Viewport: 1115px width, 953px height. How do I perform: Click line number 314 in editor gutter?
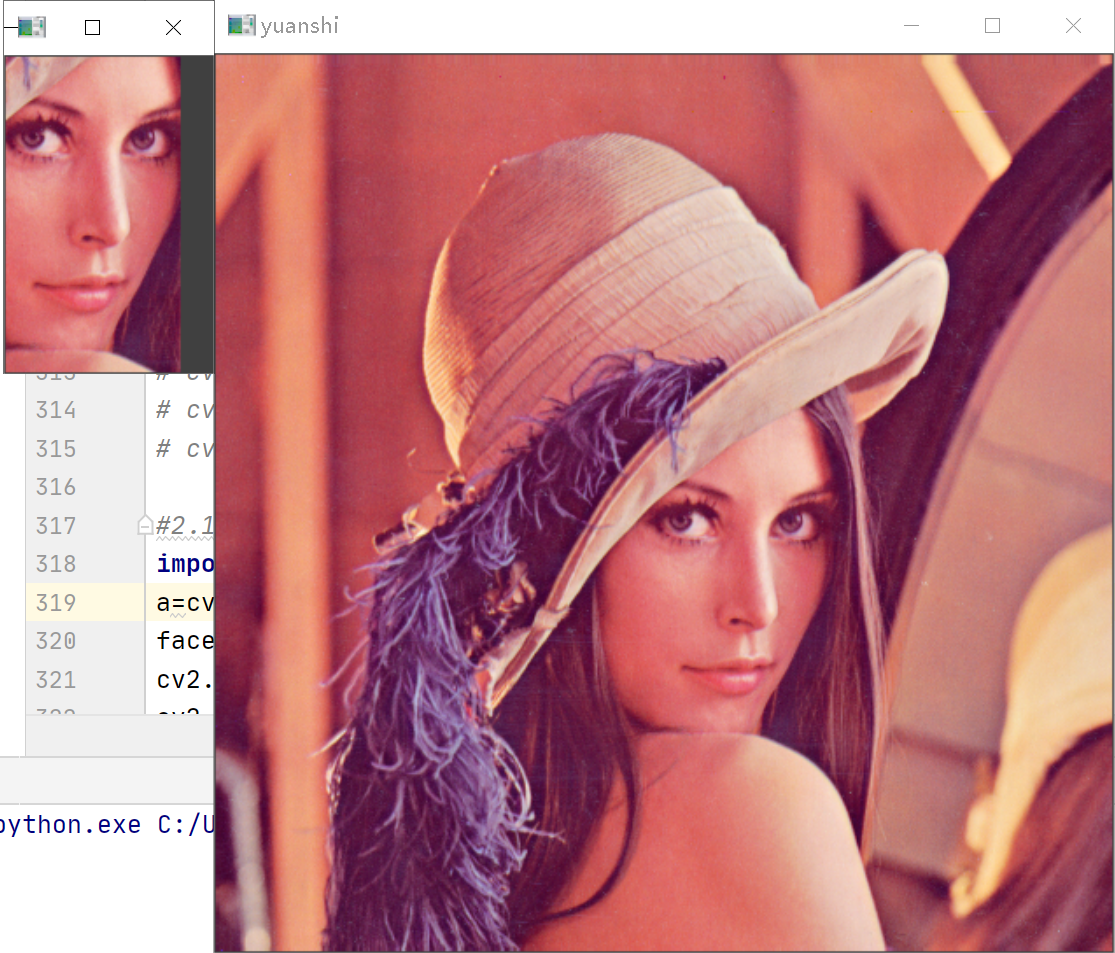pos(56,410)
